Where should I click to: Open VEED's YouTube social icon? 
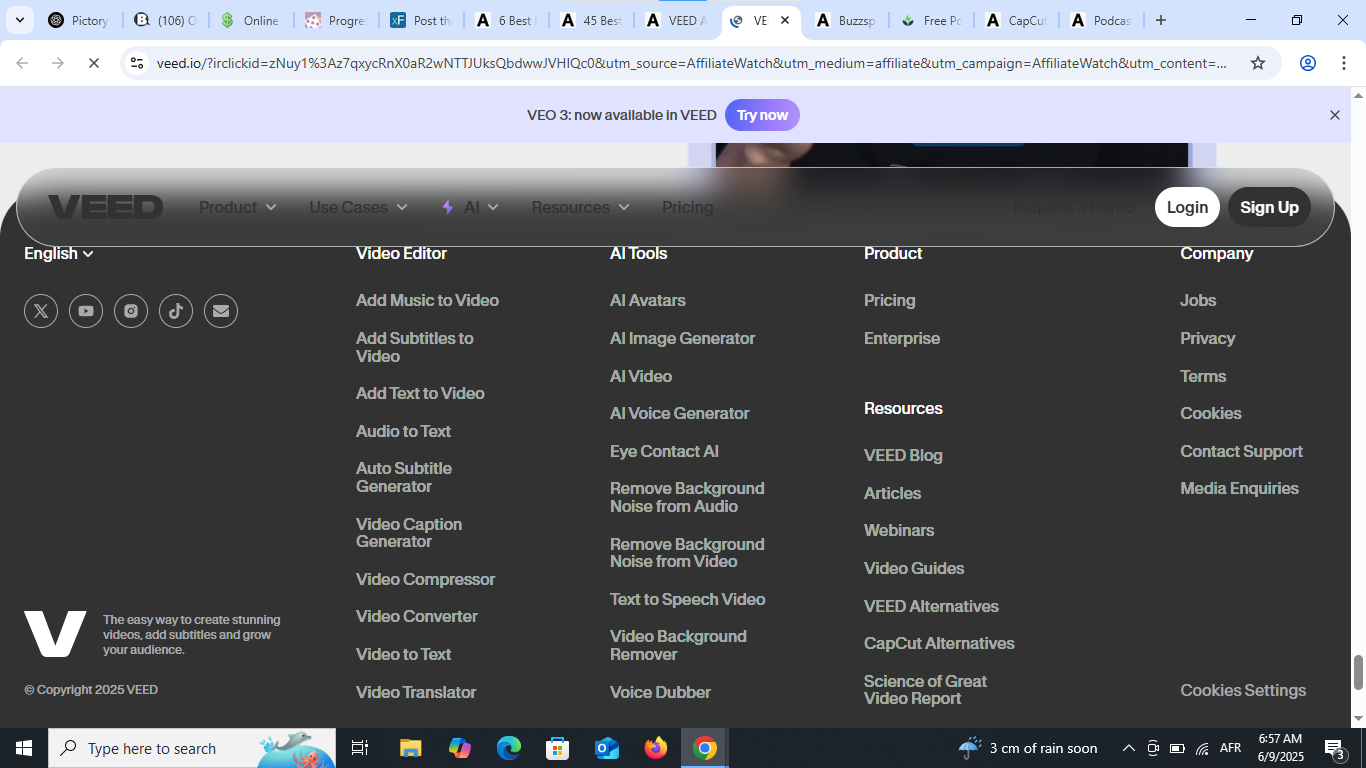[86, 311]
